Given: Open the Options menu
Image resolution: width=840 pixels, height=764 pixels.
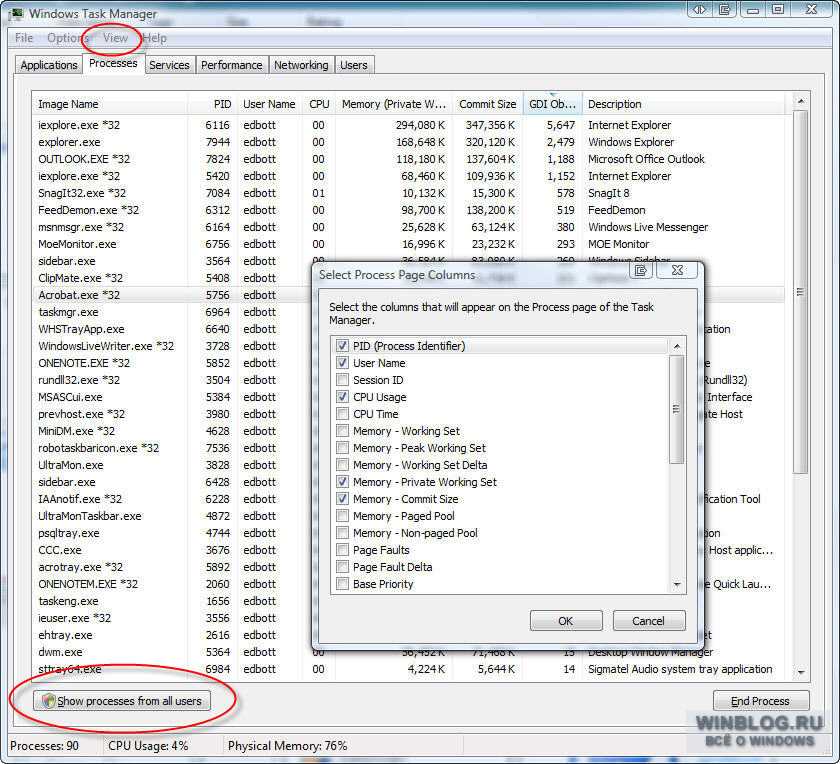Looking at the screenshot, I should 67,38.
